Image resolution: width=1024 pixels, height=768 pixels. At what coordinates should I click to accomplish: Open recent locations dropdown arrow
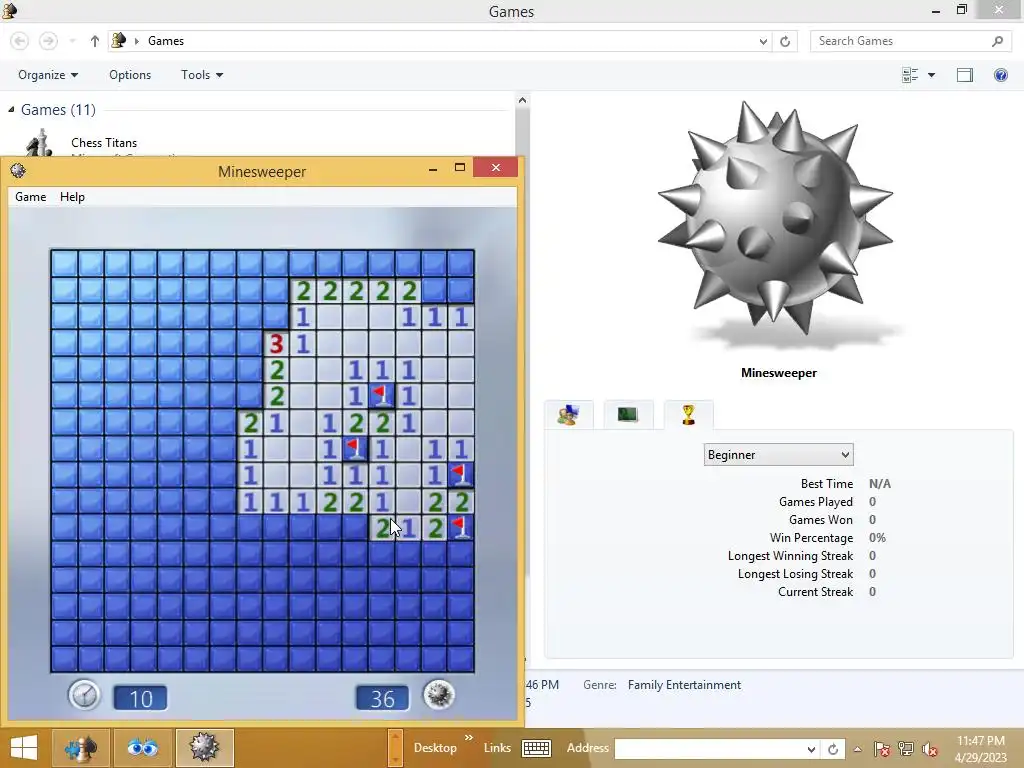72,41
